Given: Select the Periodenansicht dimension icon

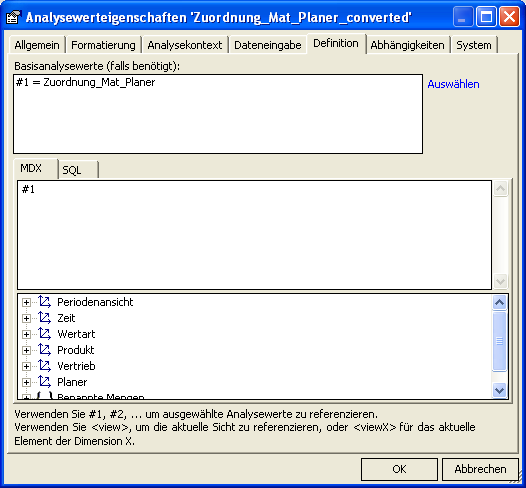Looking at the screenshot, I should pos(44,302).
